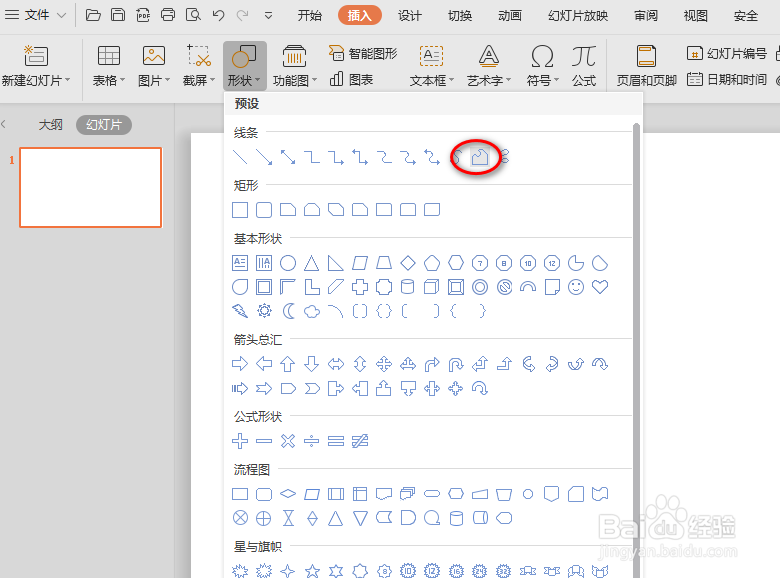Select the rounded rectangle shape
Screen dimensions: 780x578
264,210
